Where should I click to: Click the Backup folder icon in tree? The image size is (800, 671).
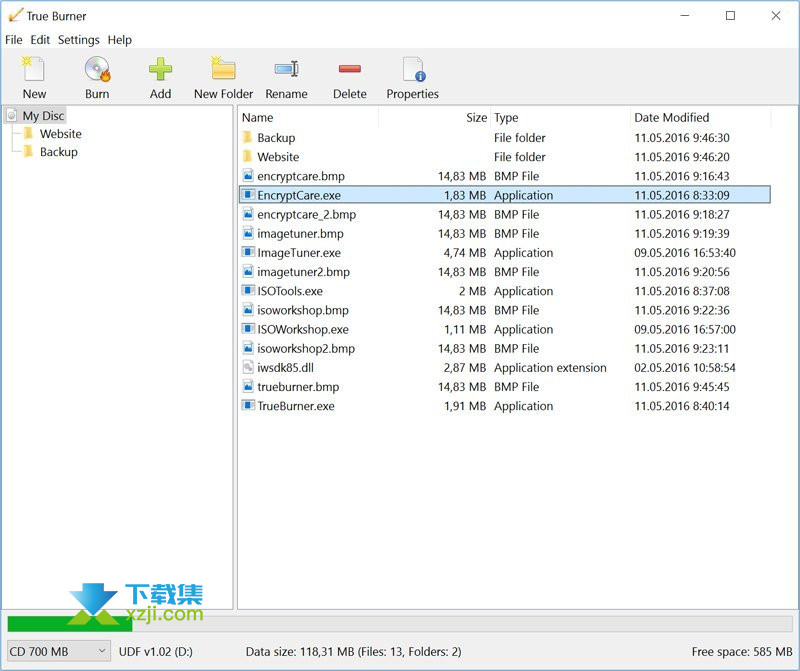click(29, 152)
